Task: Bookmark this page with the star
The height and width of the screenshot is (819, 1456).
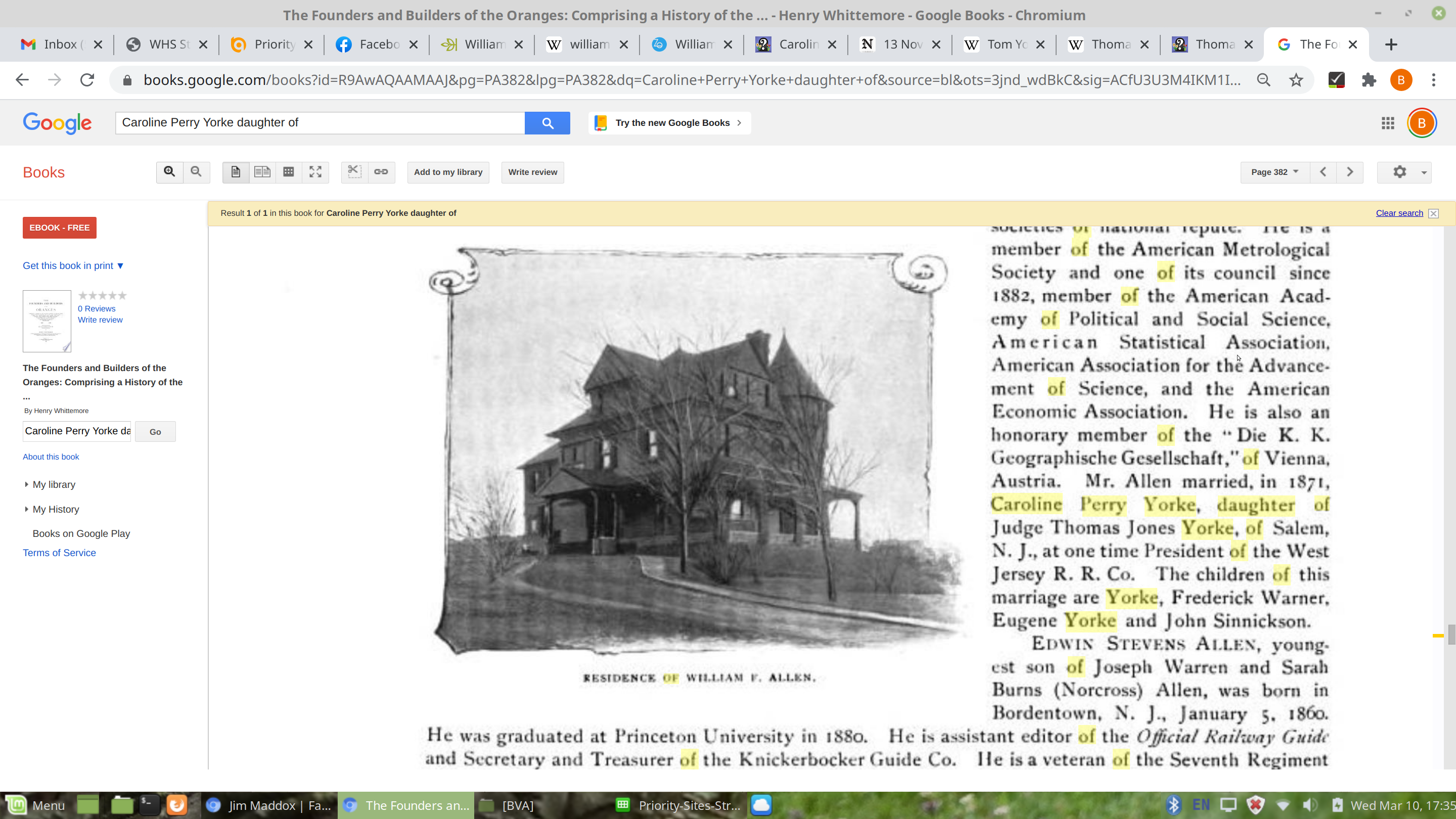Action: pos(1295,80)
